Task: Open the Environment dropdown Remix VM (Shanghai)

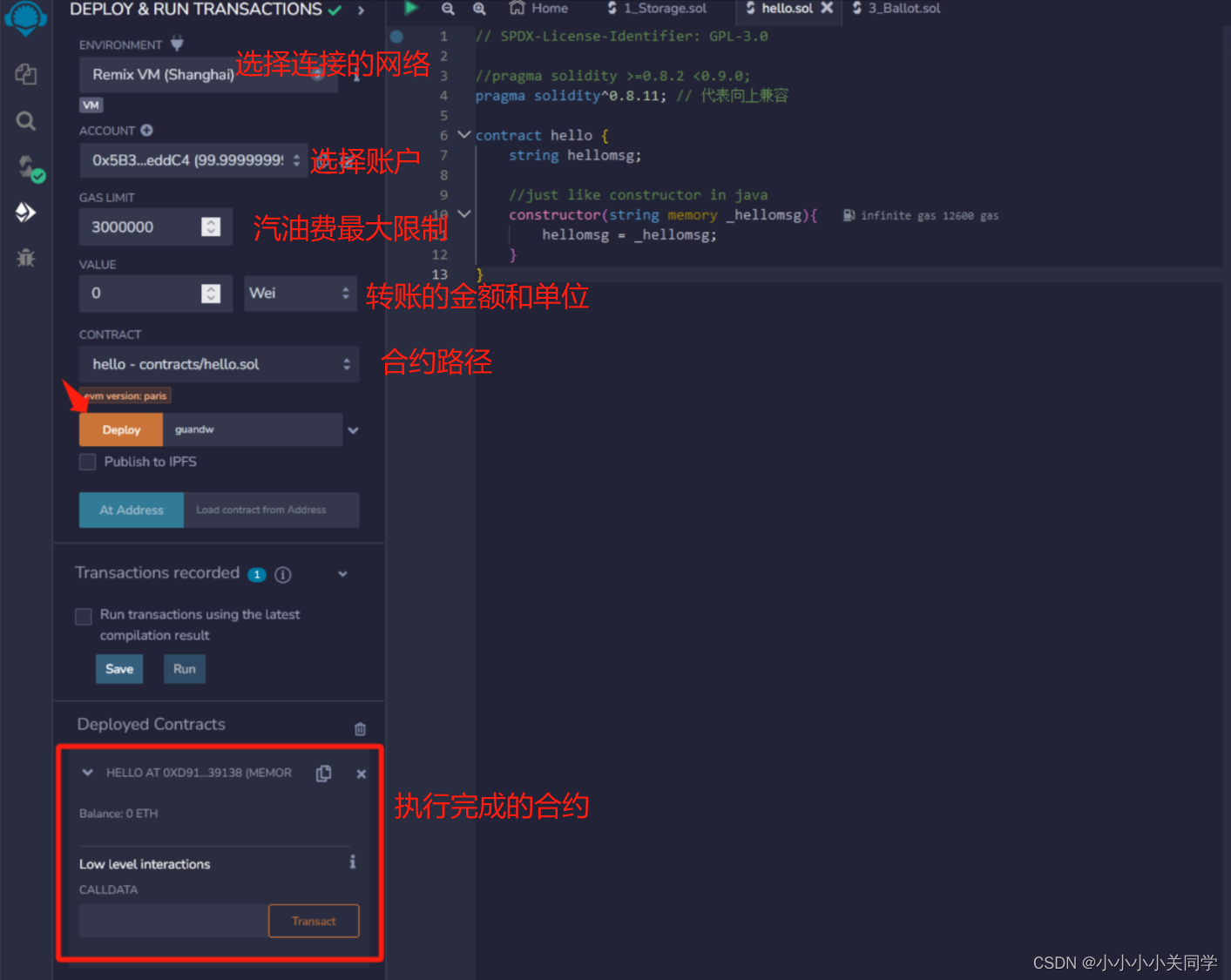Action: click(x=208, y=75)
